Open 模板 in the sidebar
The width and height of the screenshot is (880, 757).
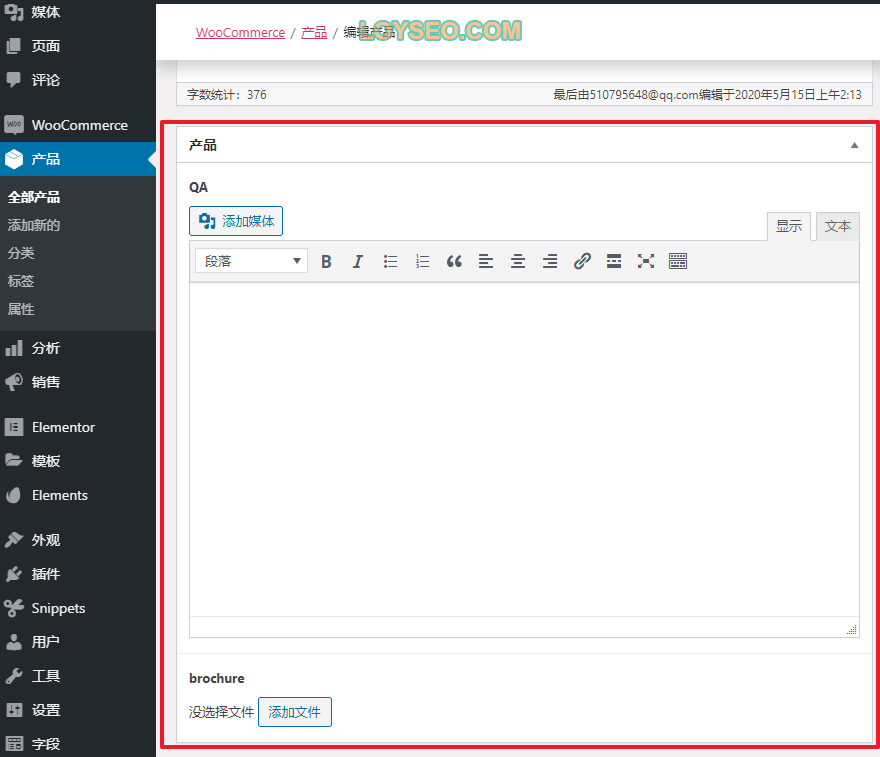coord(78,461)
